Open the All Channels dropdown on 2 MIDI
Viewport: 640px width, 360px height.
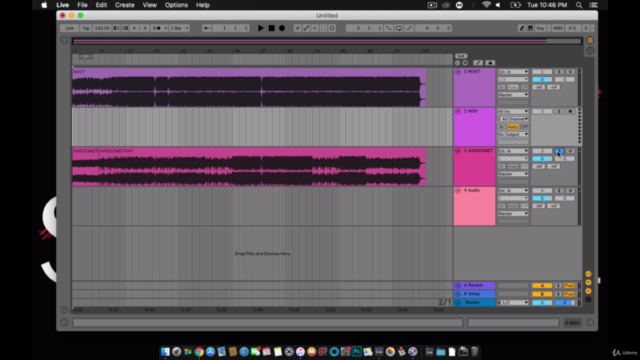click(513, 119)
